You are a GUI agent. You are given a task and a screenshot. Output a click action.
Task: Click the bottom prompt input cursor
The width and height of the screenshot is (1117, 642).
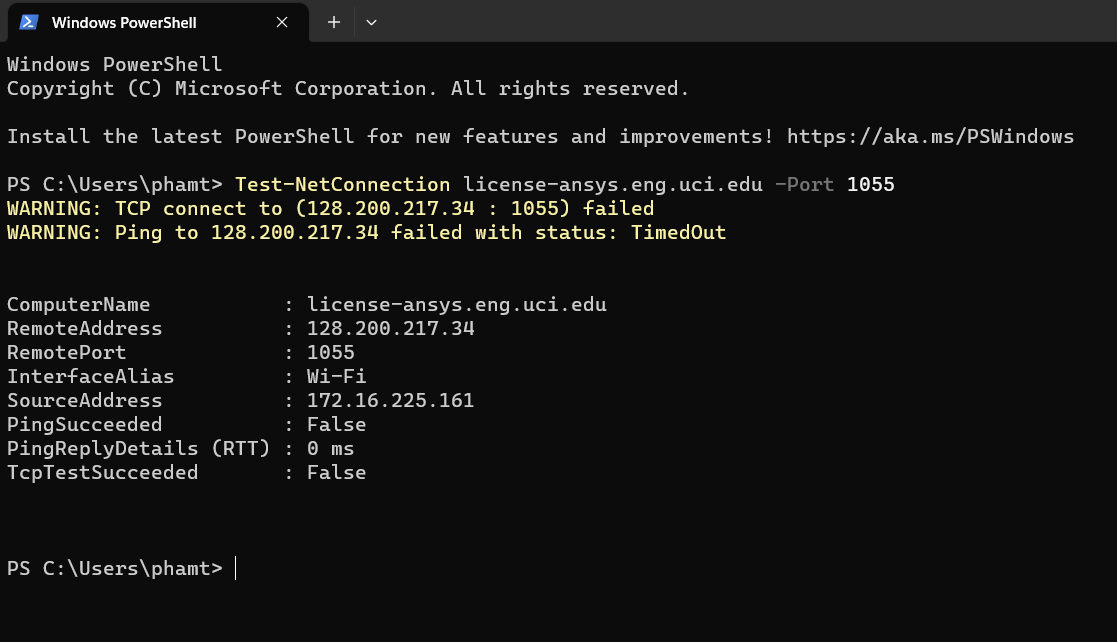236,569
